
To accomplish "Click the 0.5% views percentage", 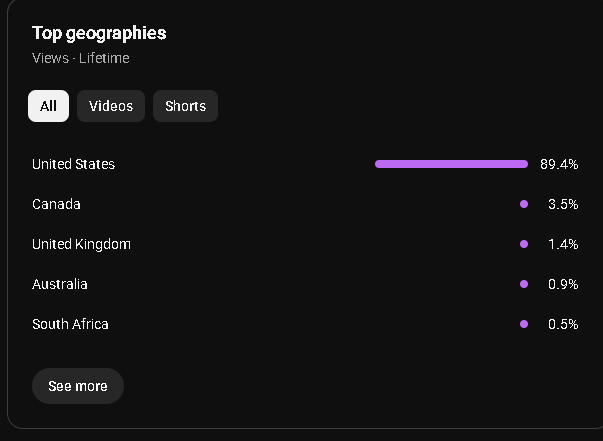I will pos(563,324).
